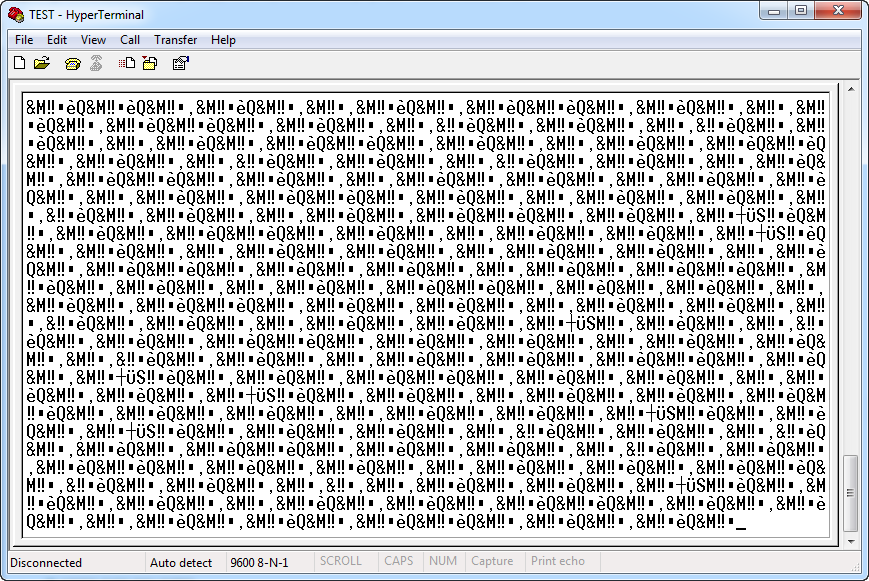Viewport: 869px width, 581px height.
Task: Click the TEST - HyperTerminal window title
Action: pos(86,15)
